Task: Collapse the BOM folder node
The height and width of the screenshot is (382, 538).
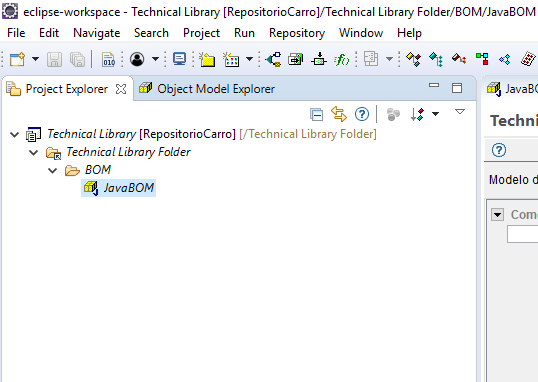Action: click(x=52, y=170)
